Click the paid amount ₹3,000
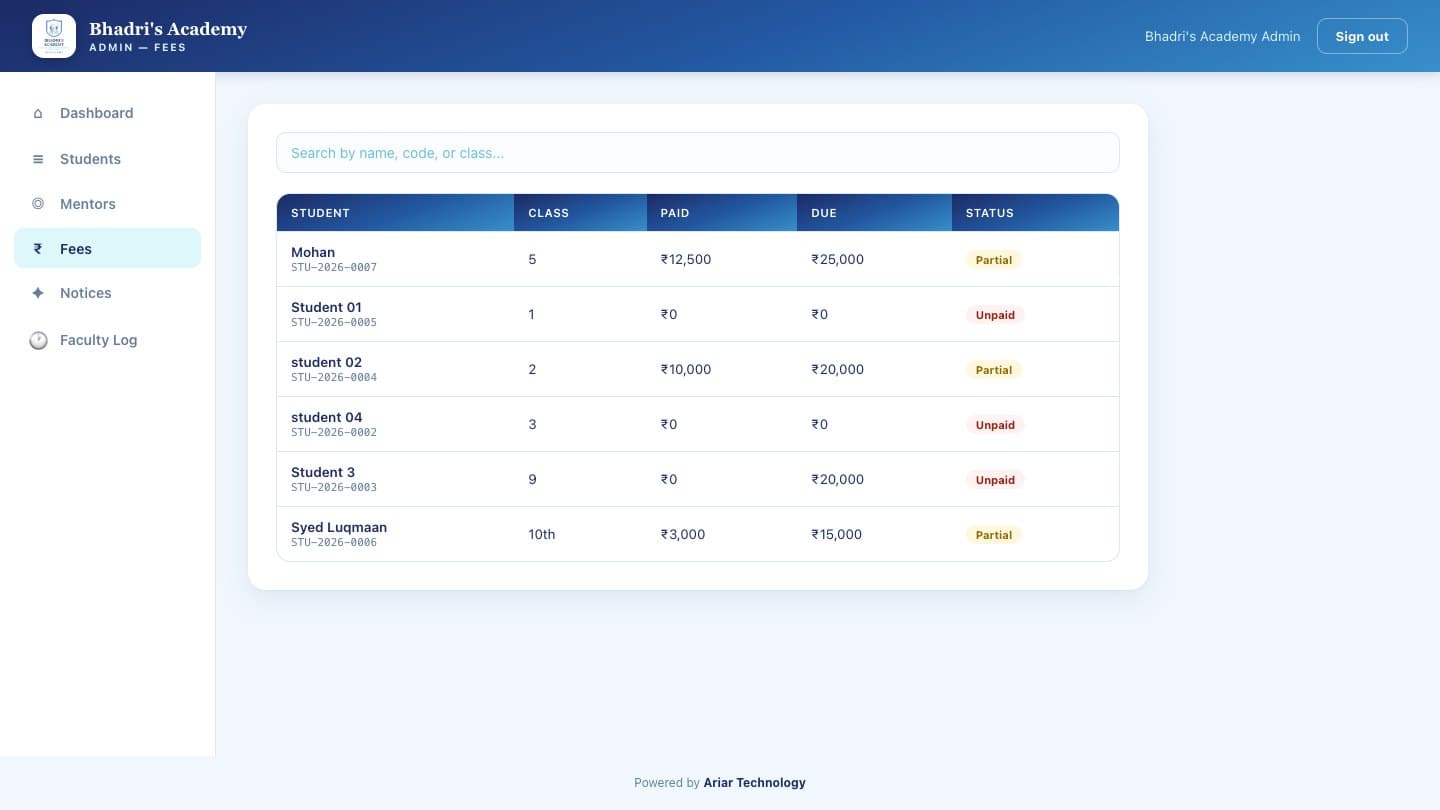The height and width of the screenshot is (810, 1440). click(x=683, y=534)
